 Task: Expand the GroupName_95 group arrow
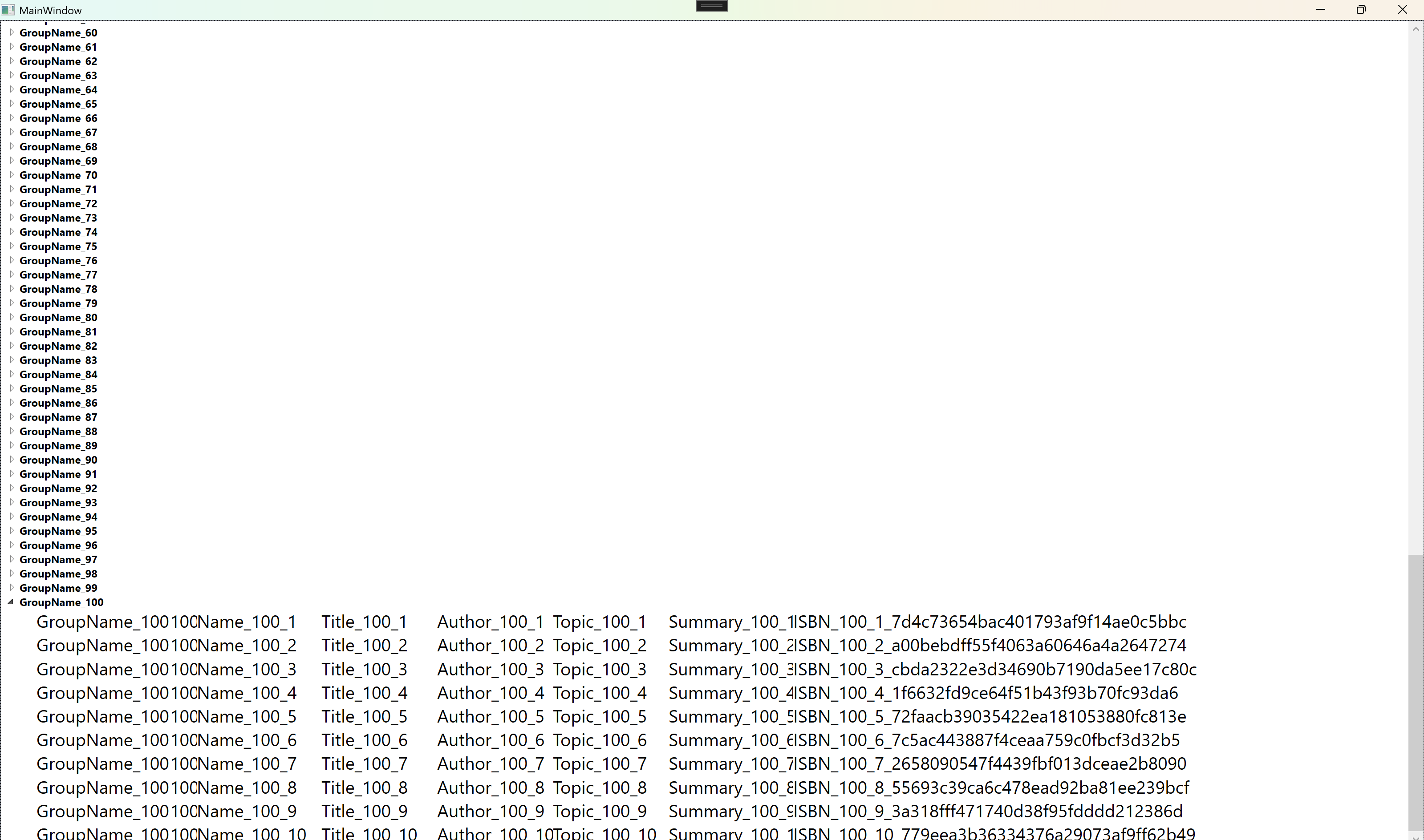pyautogui.click(x=11, y=530)
